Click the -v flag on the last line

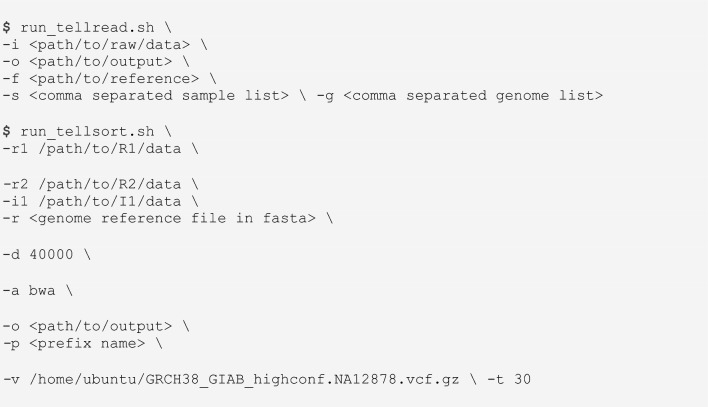tap(11, 379)
